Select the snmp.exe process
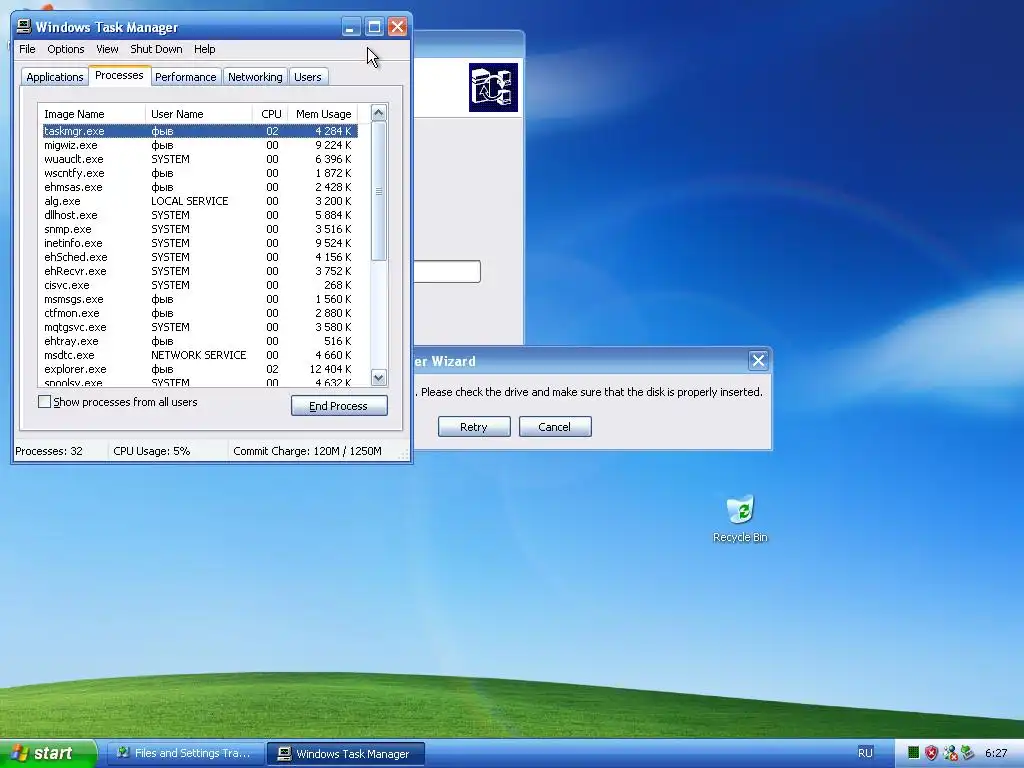1024x768 pixels. tap(200, 229)
